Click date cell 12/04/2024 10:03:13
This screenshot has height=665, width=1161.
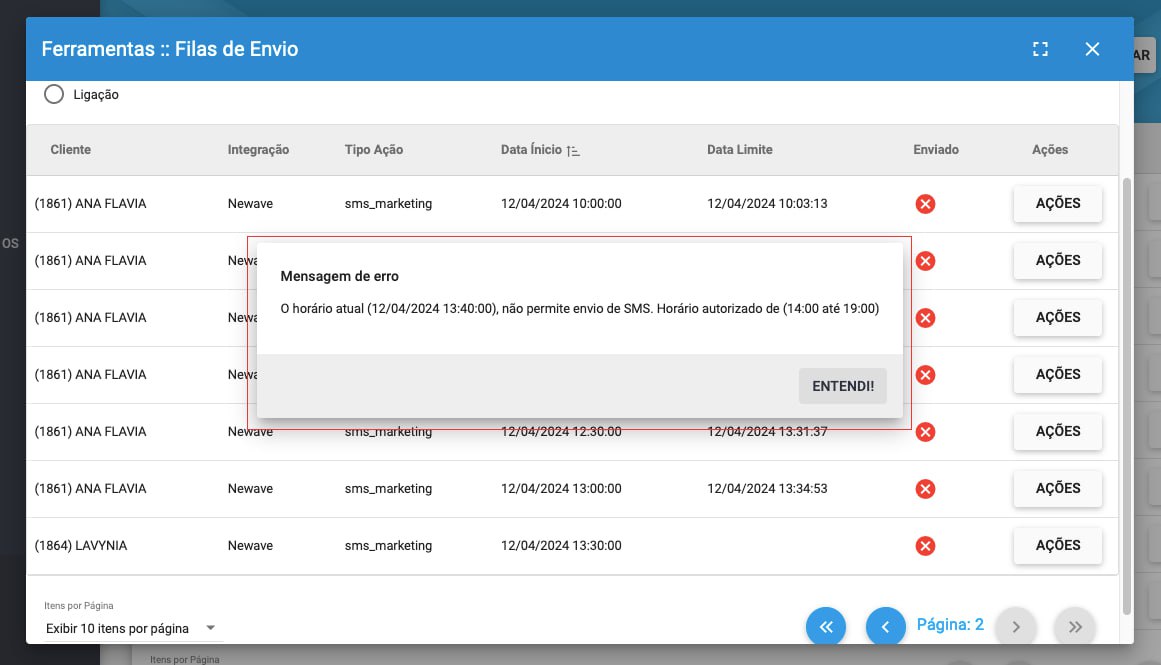[x=767, y=204]
